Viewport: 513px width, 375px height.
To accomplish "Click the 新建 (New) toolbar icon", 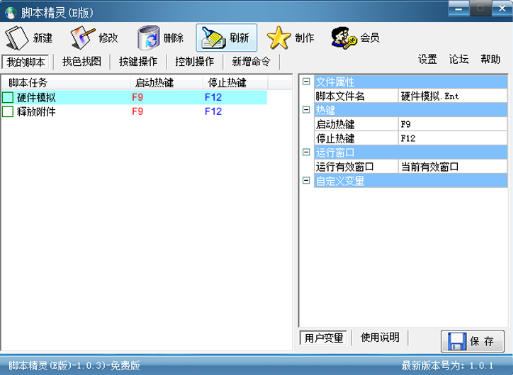I will point(17,38).
